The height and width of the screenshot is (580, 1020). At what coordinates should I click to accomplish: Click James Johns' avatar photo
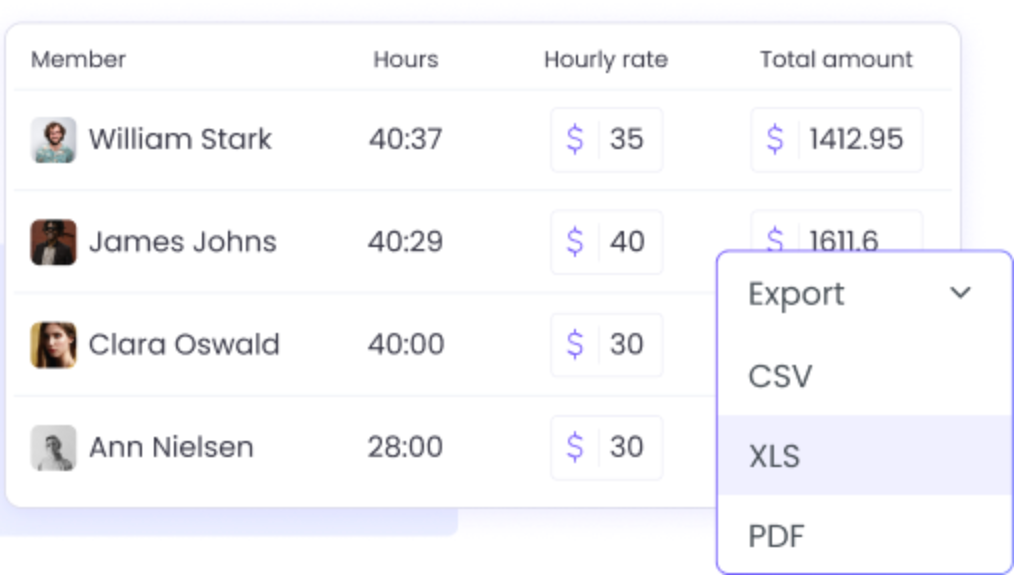[53, 242]
